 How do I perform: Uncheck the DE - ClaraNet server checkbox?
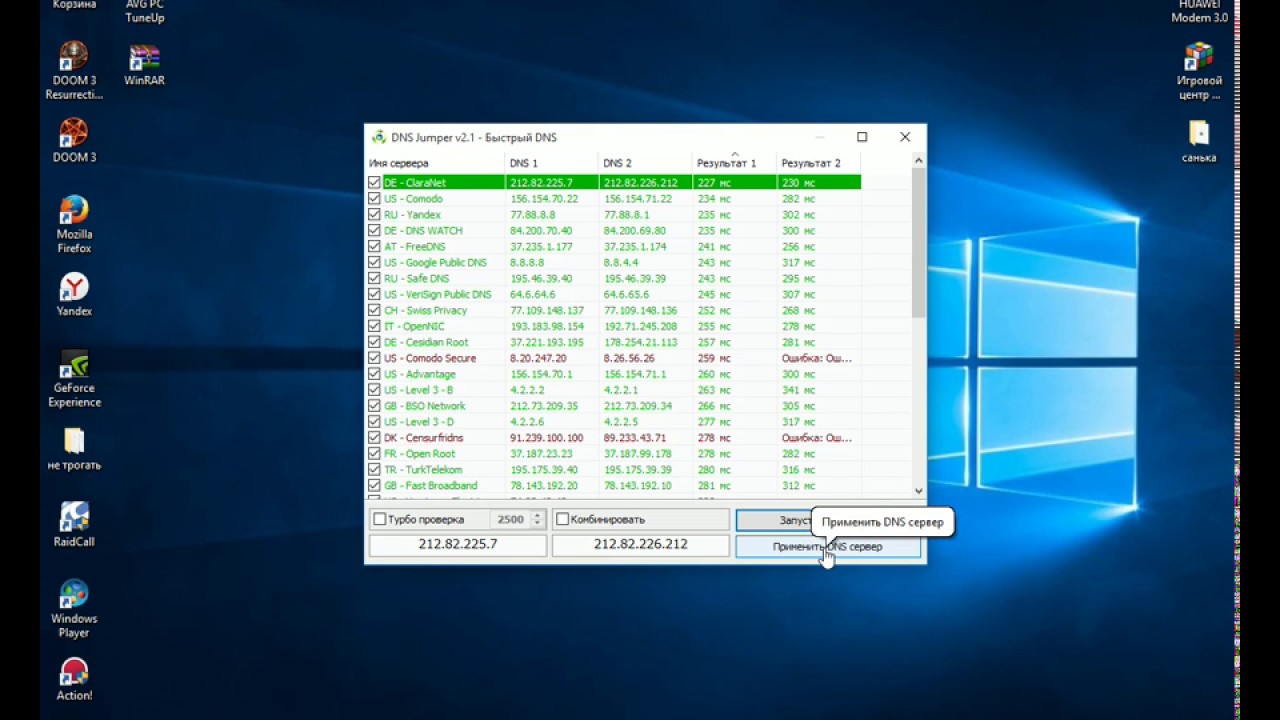pyautogui.click(x=374, y=183)
